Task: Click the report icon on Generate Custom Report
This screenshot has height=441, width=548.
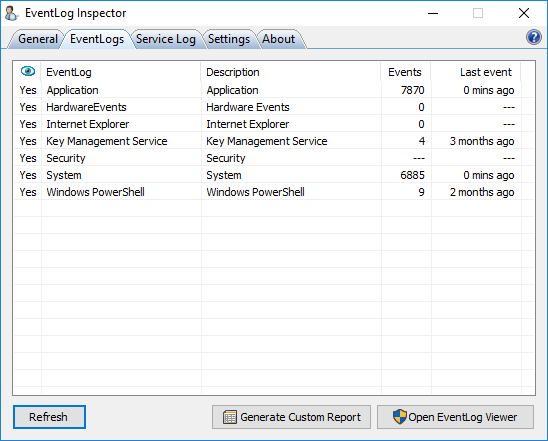Action: point(230,417)
